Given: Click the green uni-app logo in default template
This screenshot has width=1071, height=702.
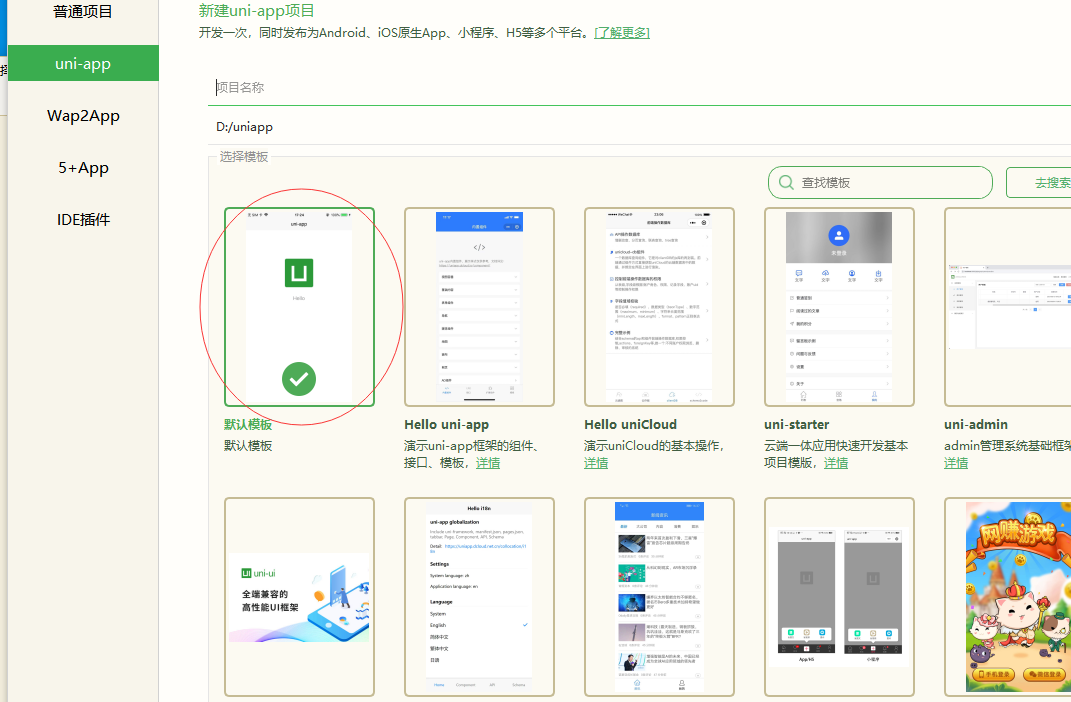Looking at the screenshot, I should coord(299,273).
